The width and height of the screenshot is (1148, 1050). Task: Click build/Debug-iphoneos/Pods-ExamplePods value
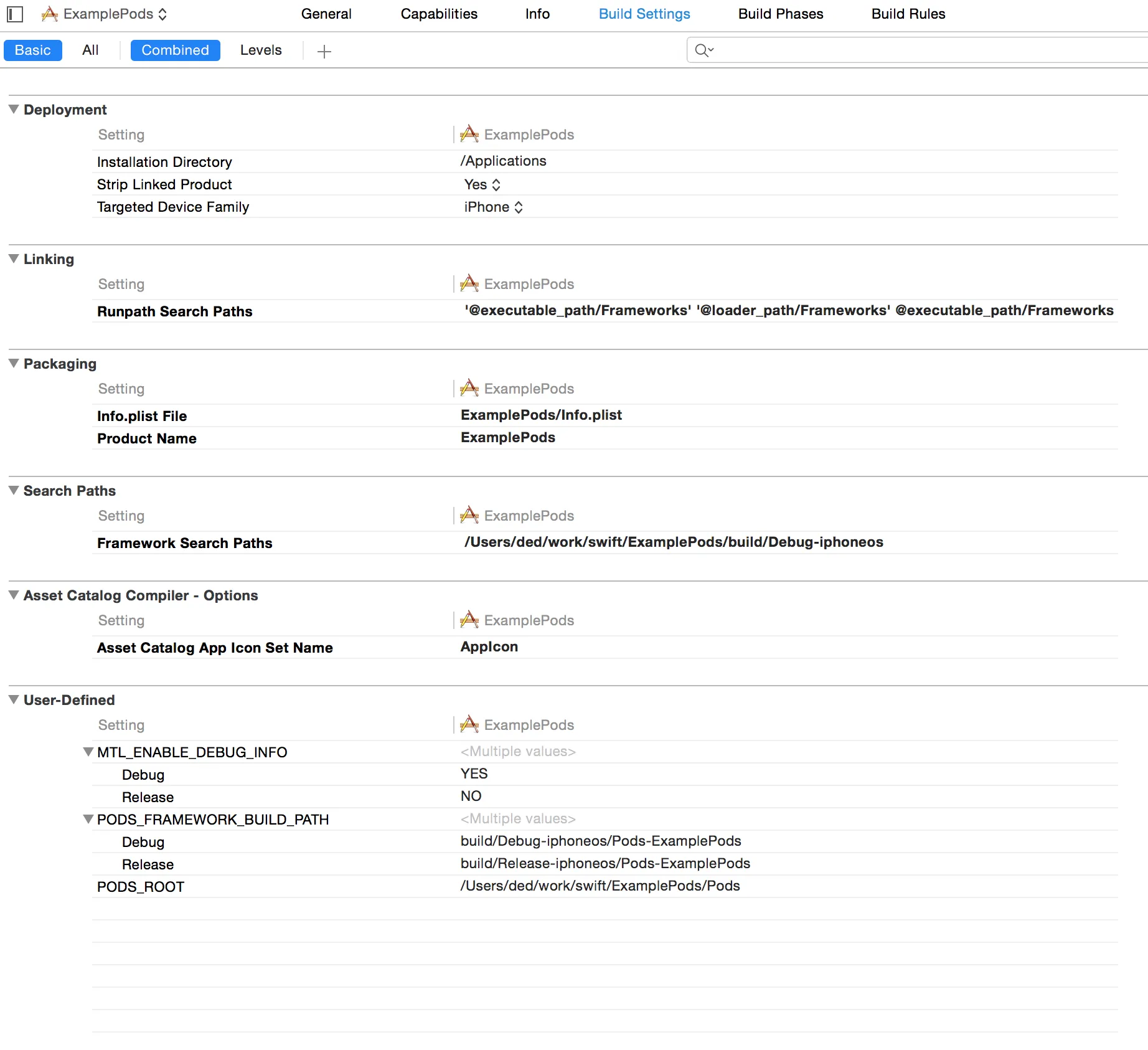tap(601, 841)
